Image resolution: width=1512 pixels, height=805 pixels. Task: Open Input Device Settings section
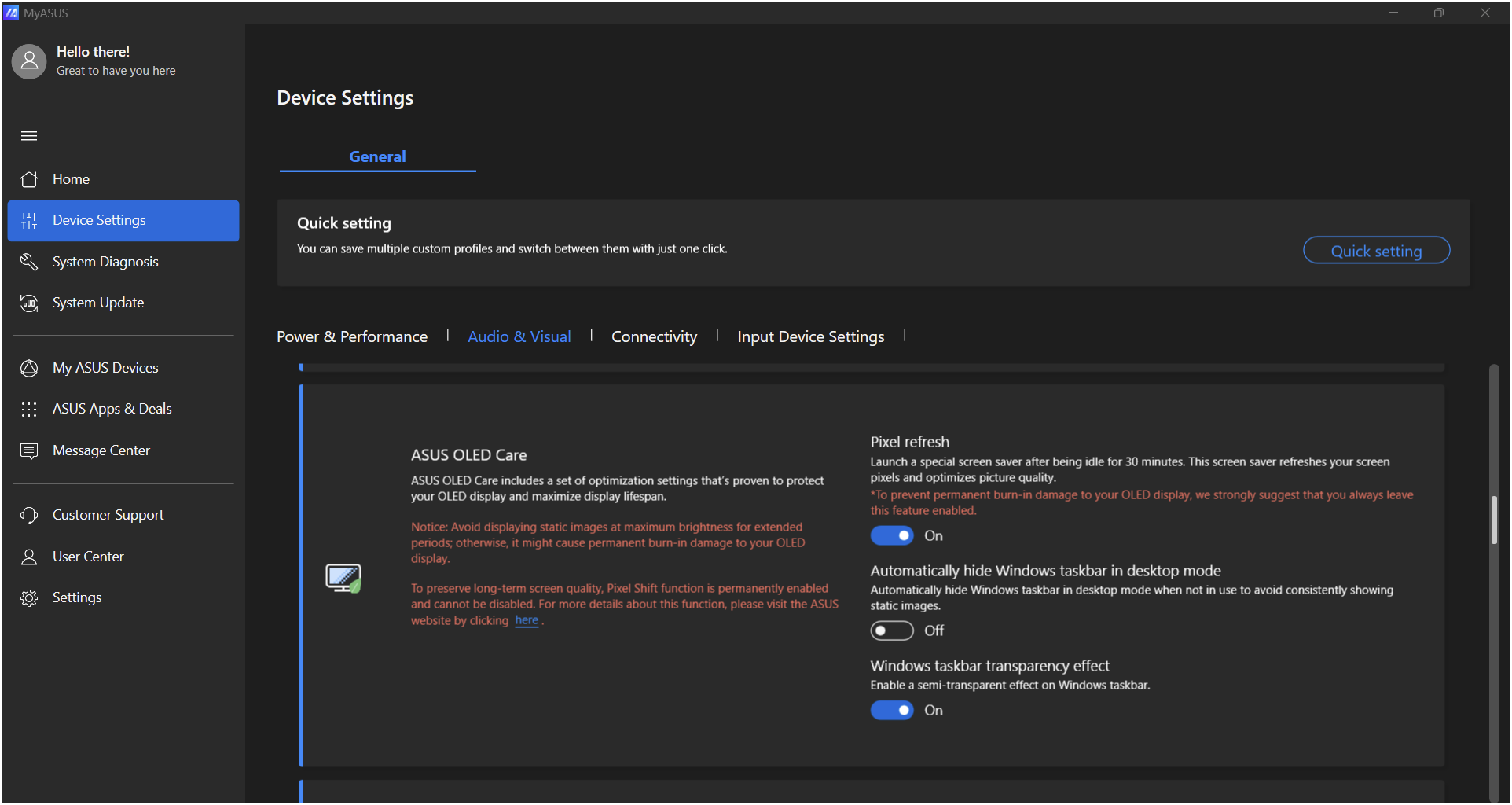pyautogui.click(x=810, y=336)
